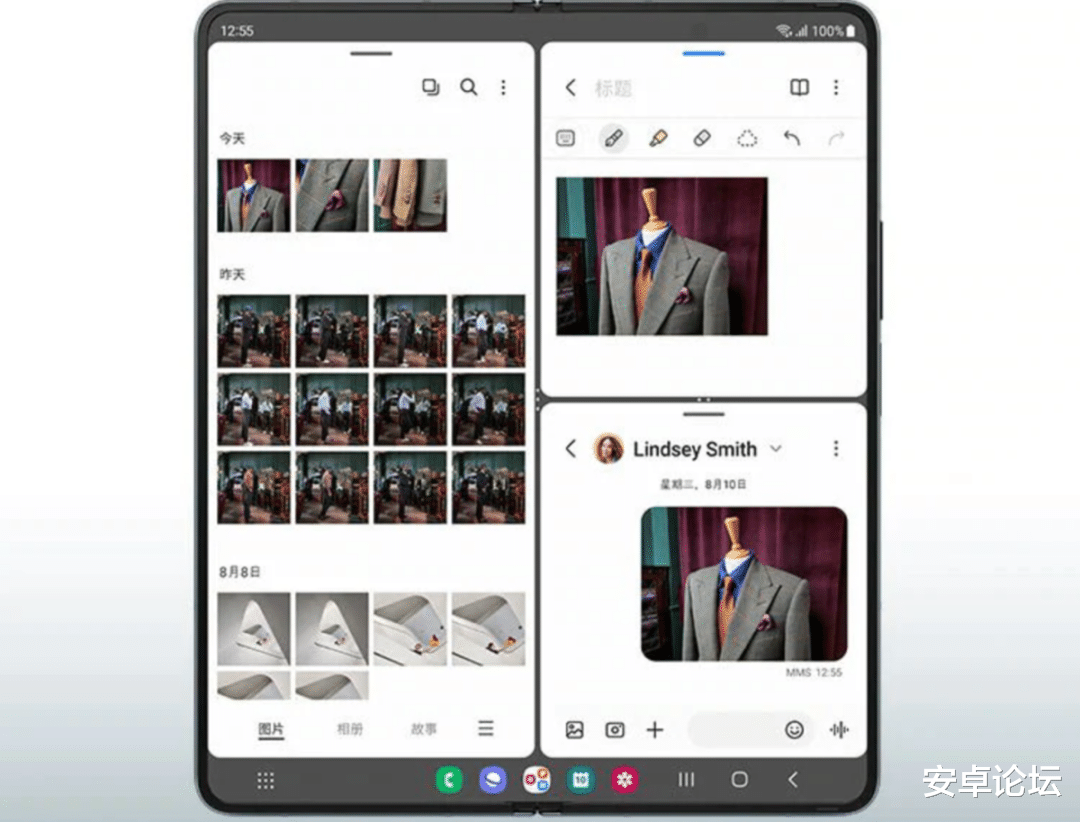Tap the 100% battery indicator
This screenshot has height=822, width=1080.
point(833,30)
